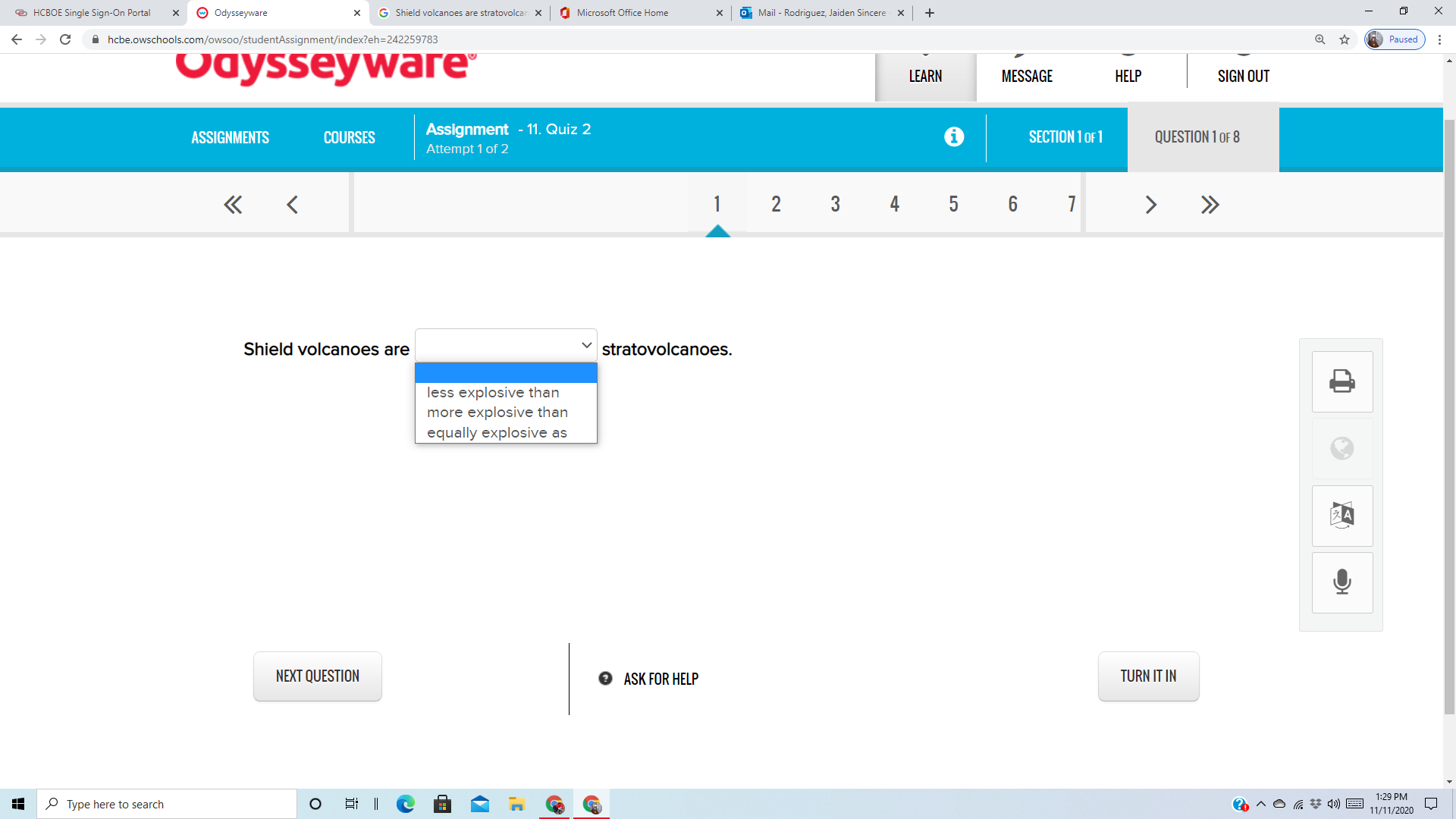Click the NEXT QUESTION button
Screen dimensions: 1456x819
pyautogui.click(x=318, y=676)
